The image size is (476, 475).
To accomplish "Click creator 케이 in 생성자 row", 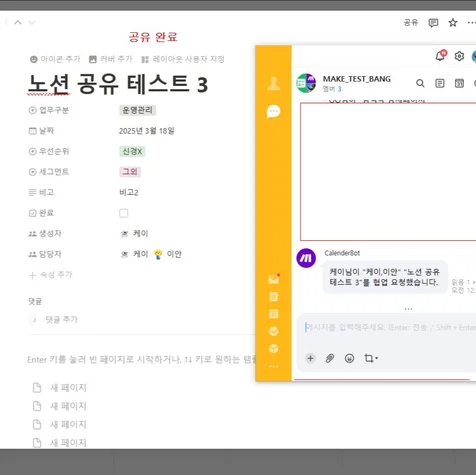I will pos(134,233).
